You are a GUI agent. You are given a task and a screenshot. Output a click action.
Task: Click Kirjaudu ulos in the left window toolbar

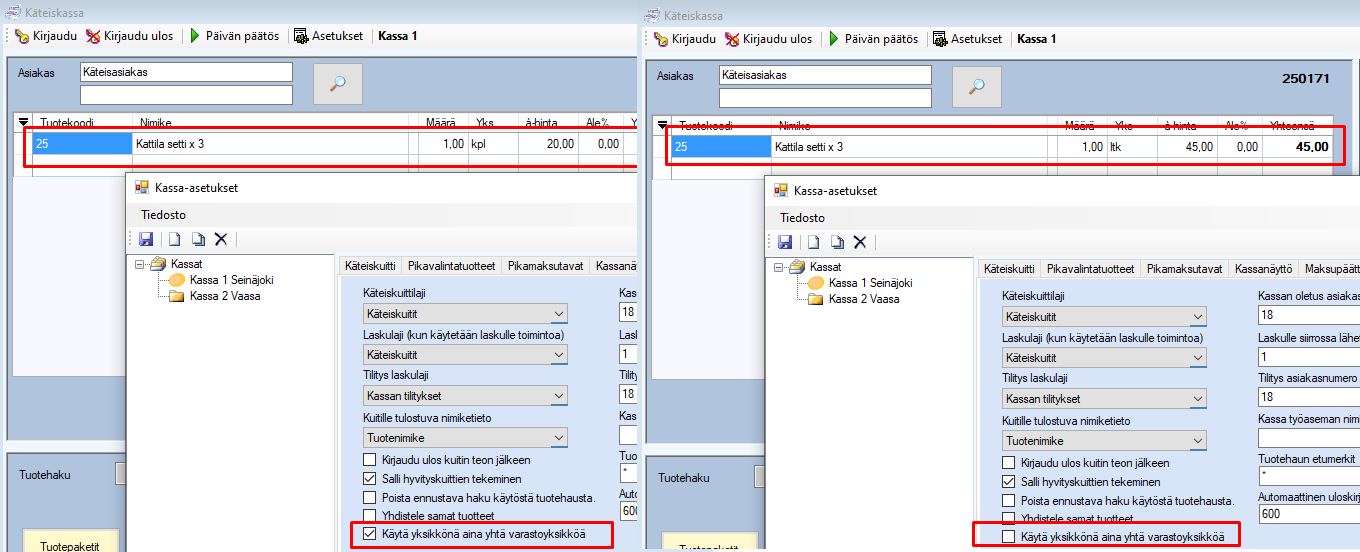pyautogui.click(x=129, y=37)
